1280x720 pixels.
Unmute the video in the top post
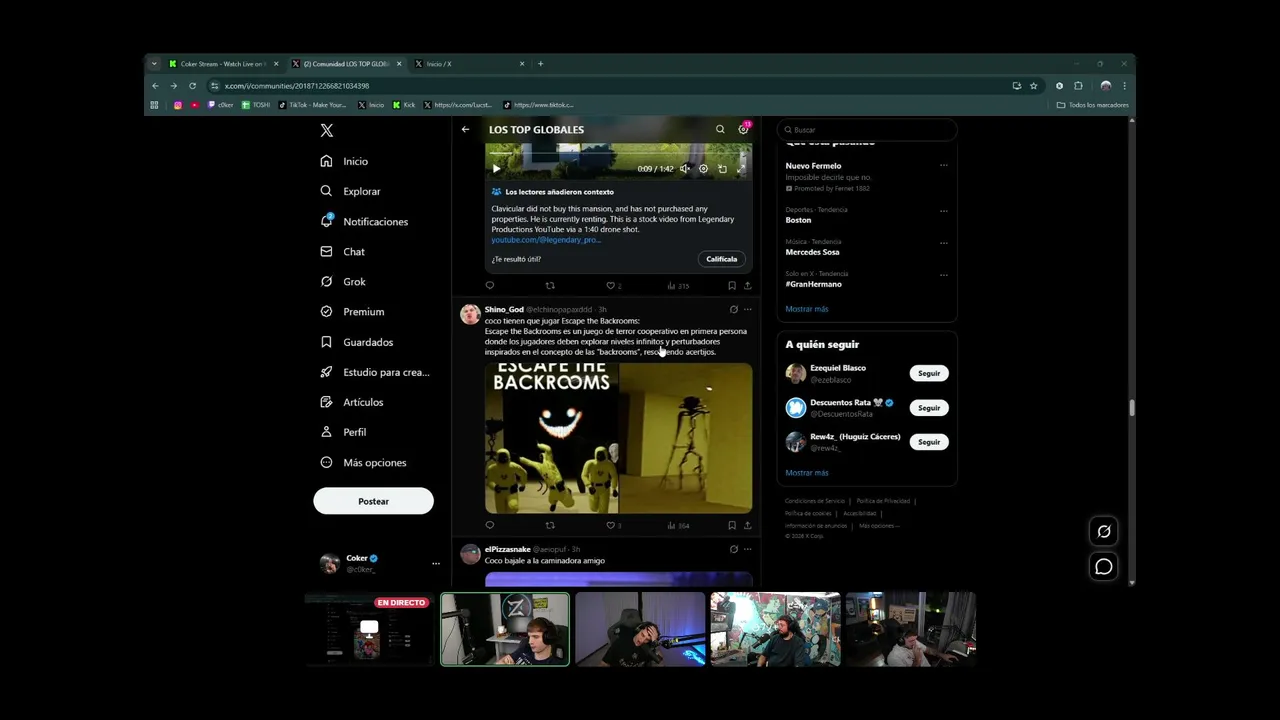tap(685, 169)
